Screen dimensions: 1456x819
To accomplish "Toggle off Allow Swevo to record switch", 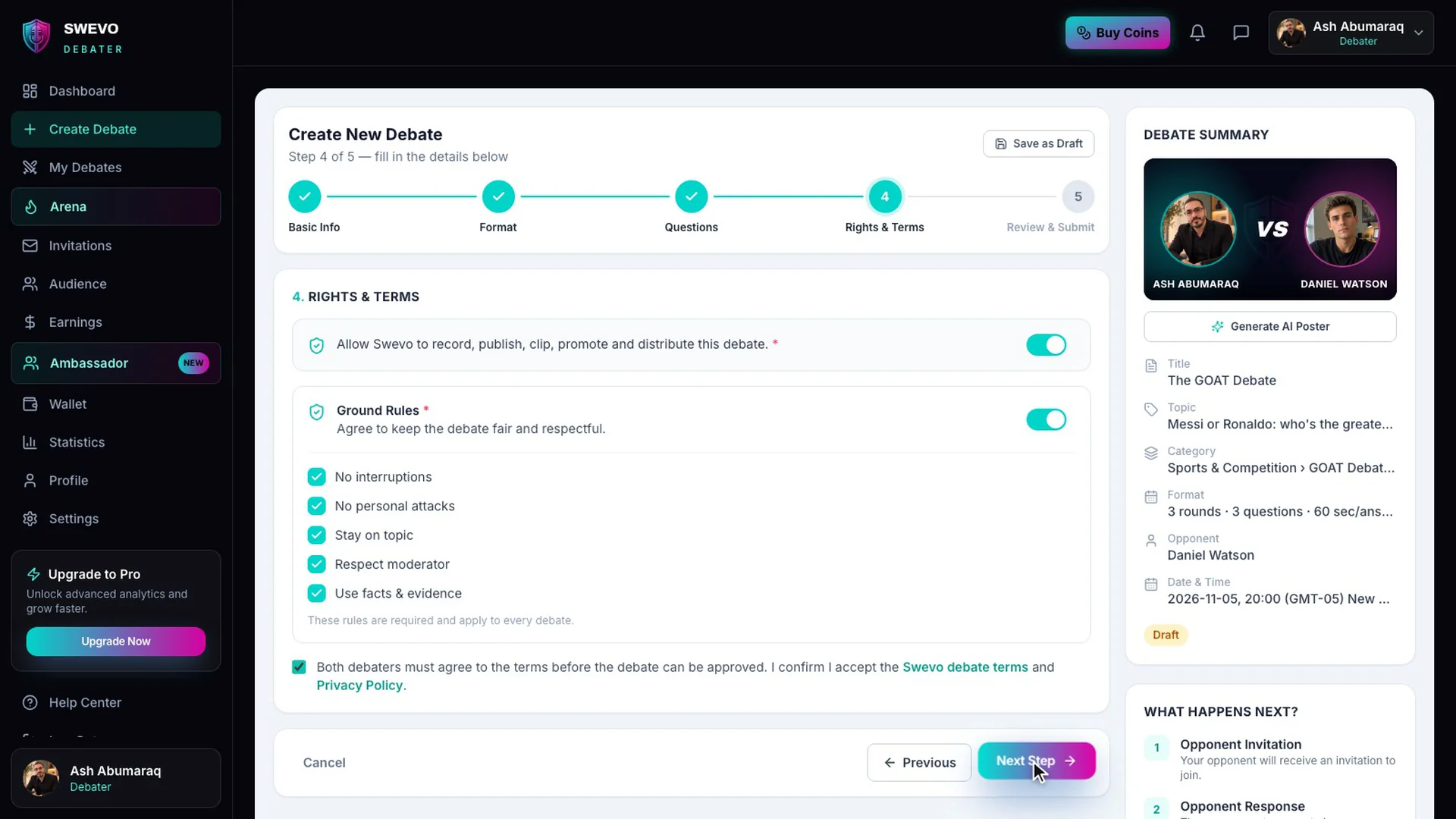I will [1046, 345].
